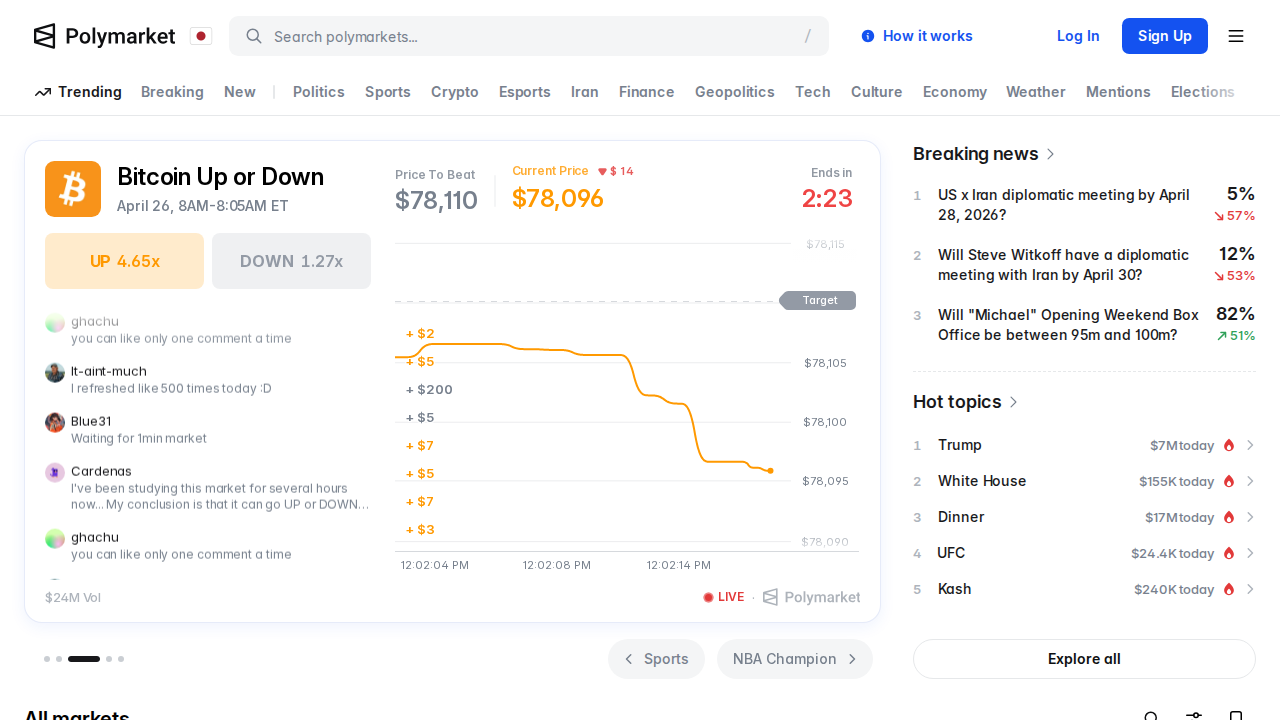
Task: Click Blue31's avatar
Action: 55,422
